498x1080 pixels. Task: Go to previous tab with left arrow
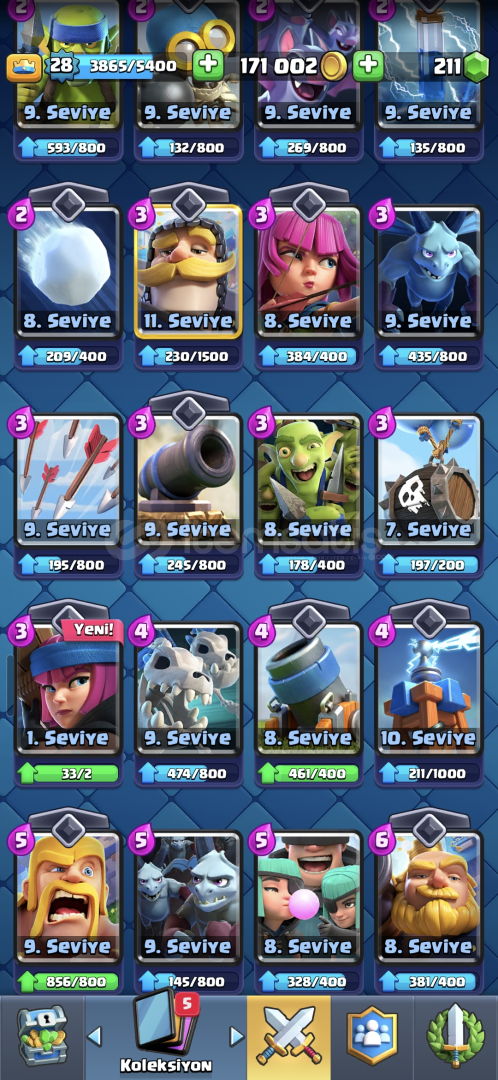95,1036
